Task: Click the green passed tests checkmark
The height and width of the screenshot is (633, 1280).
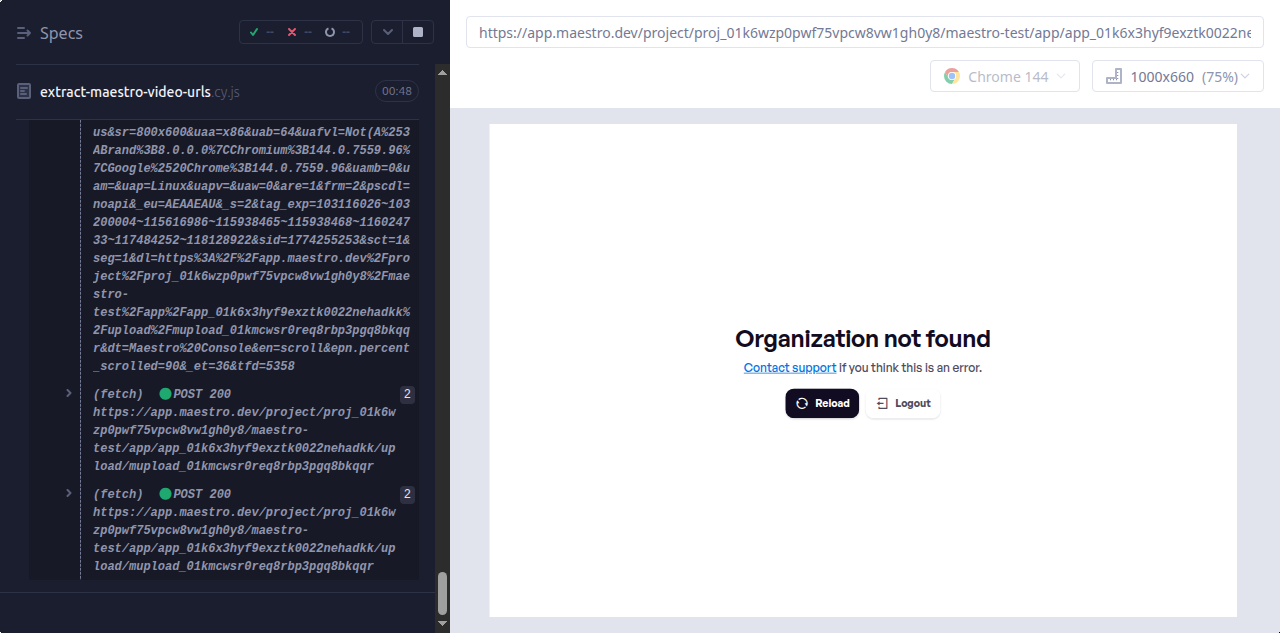Action: [254, 33]
